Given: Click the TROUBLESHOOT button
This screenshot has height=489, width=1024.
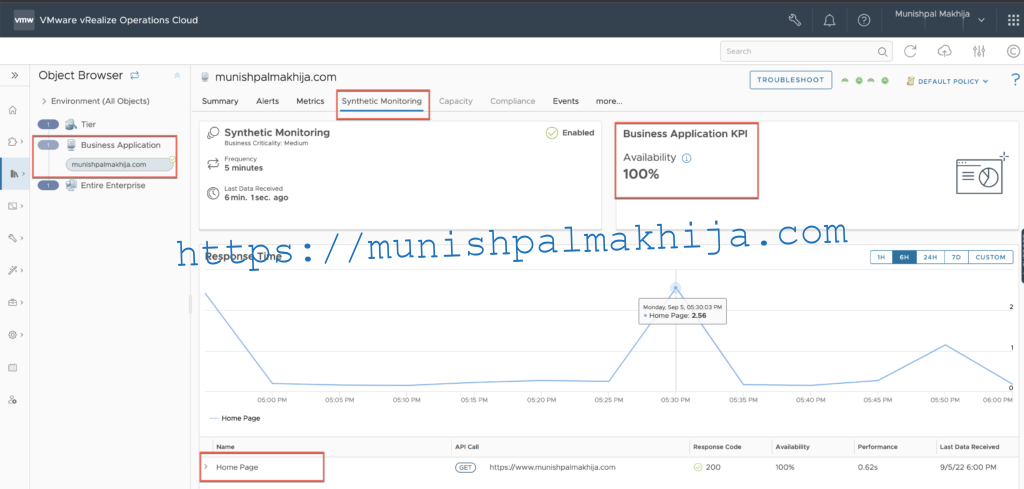Looking at the screenshot, I should click(790, 80).
